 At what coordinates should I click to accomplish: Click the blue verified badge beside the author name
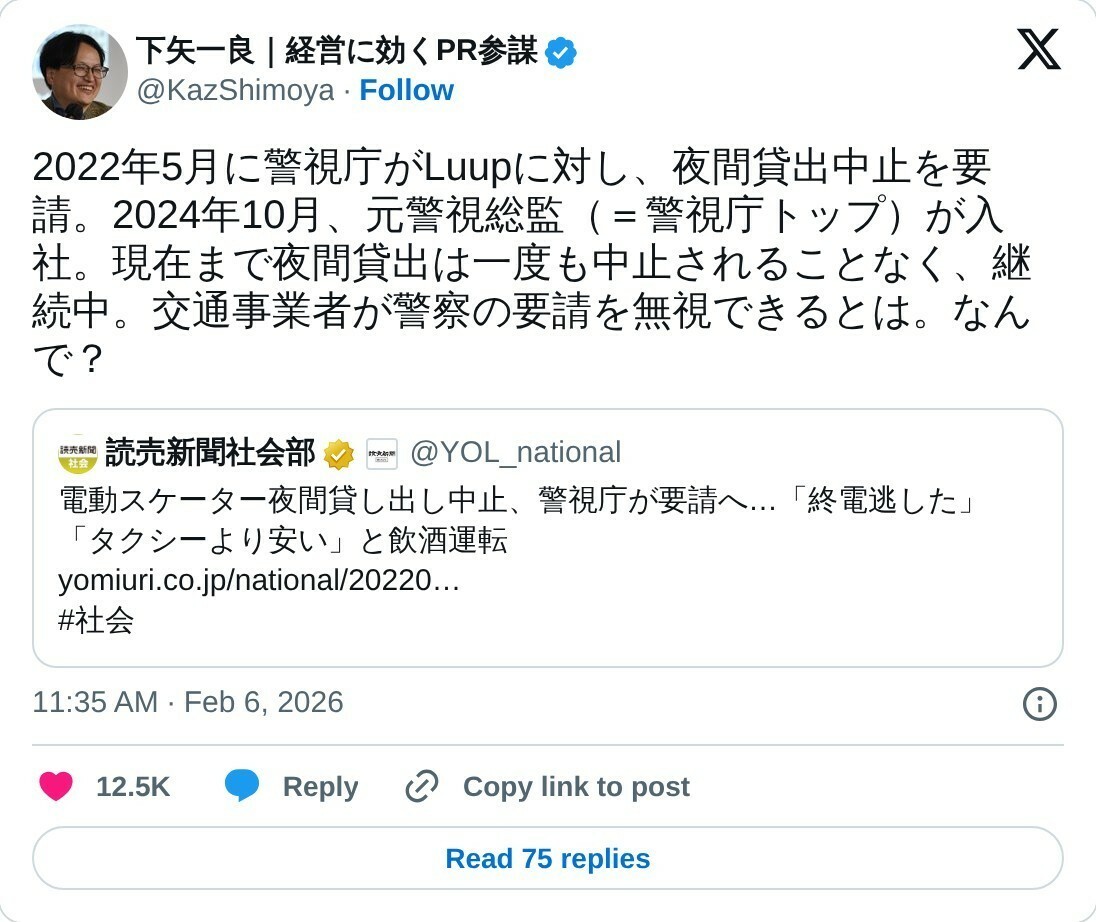point(562,52)
